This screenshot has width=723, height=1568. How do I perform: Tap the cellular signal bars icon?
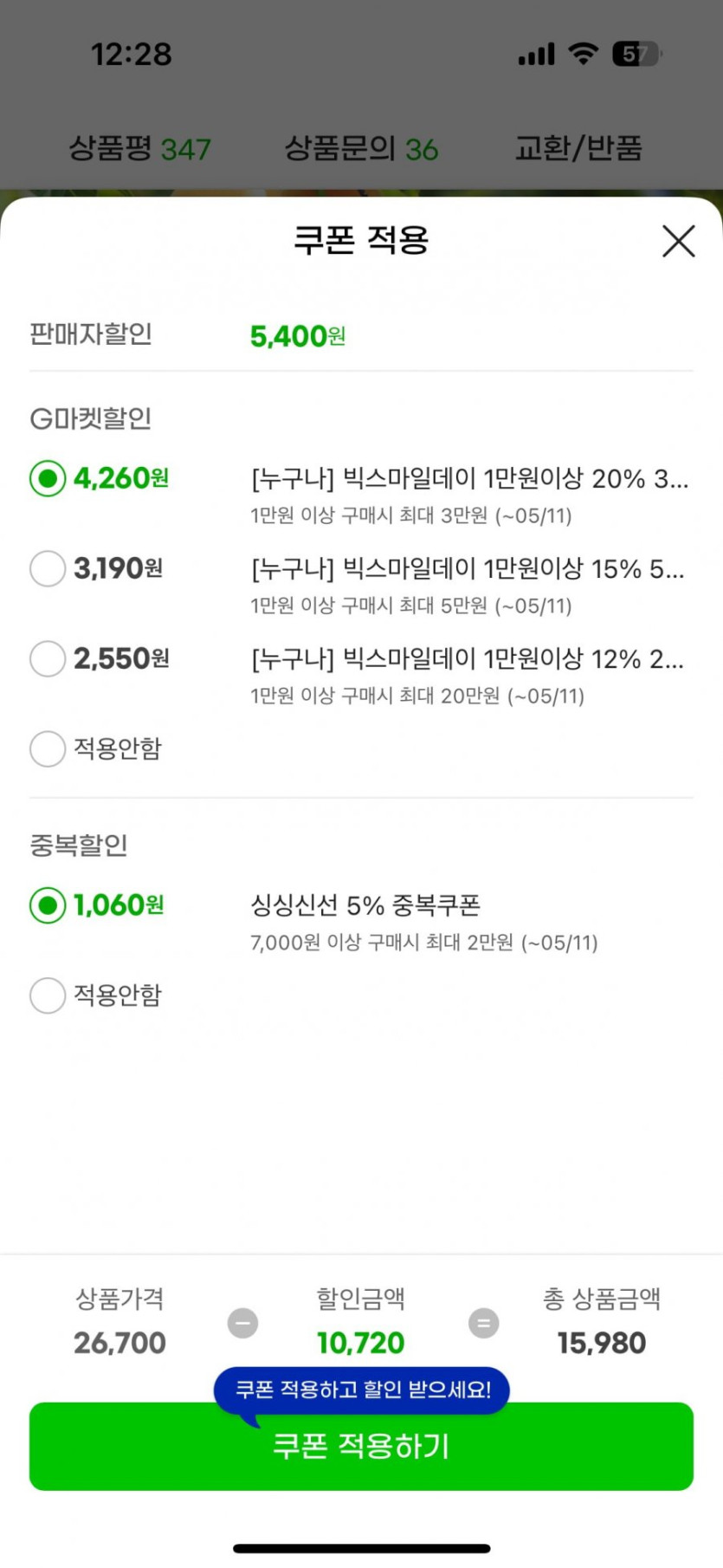tap(536, 55)
